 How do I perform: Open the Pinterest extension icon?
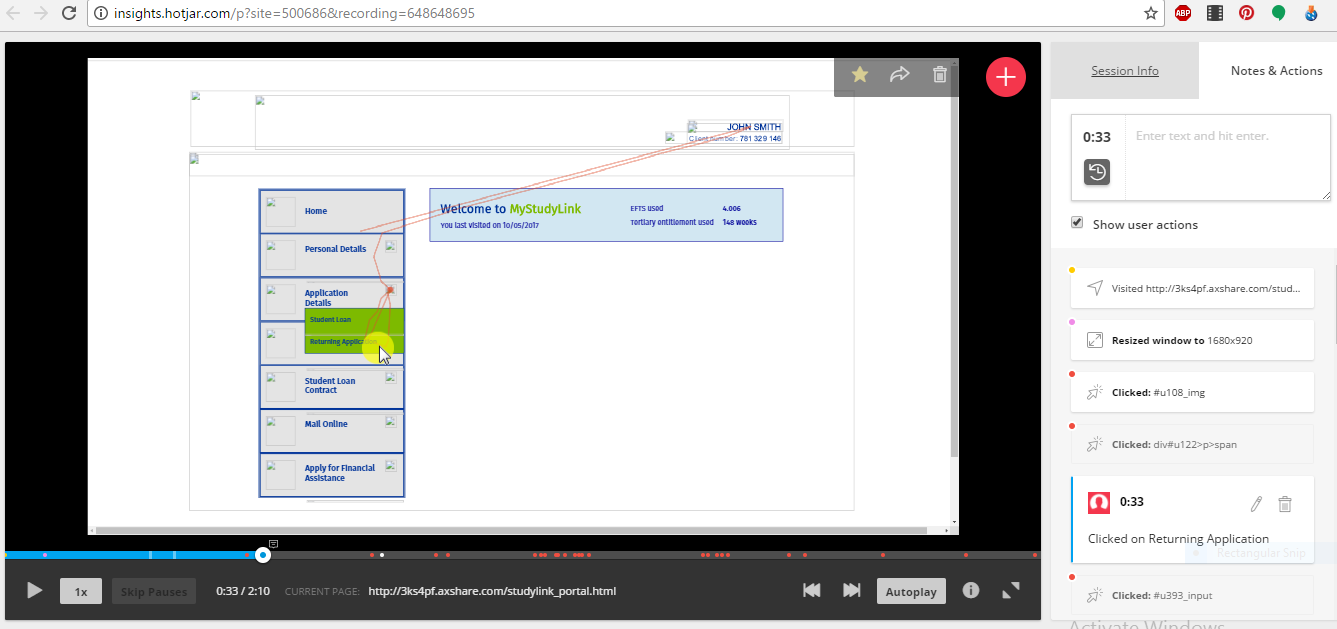(x=1247, y=13)
